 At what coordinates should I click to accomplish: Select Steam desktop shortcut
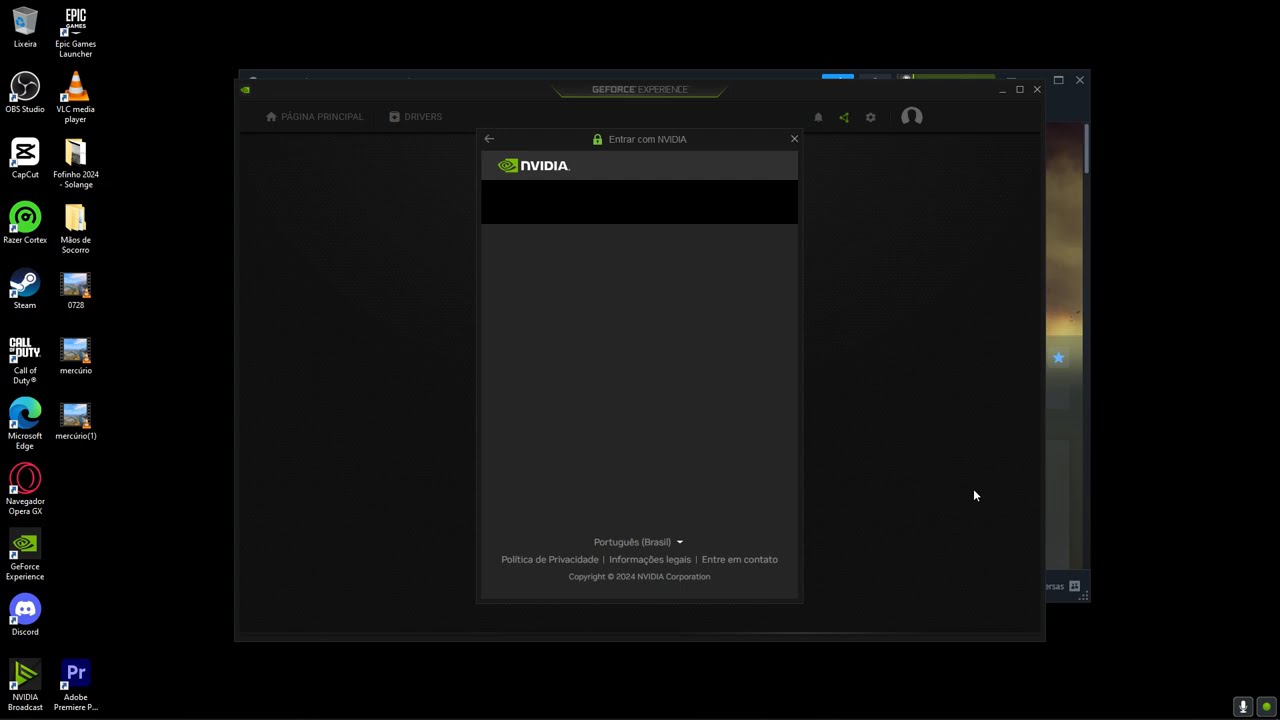25,288
